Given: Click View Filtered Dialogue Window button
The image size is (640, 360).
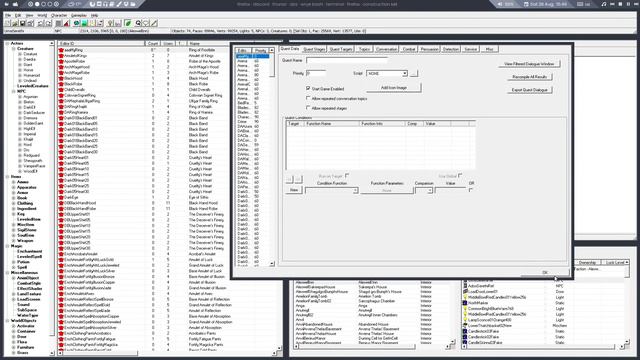Looking at the screenshot, I should coord(529,64).
